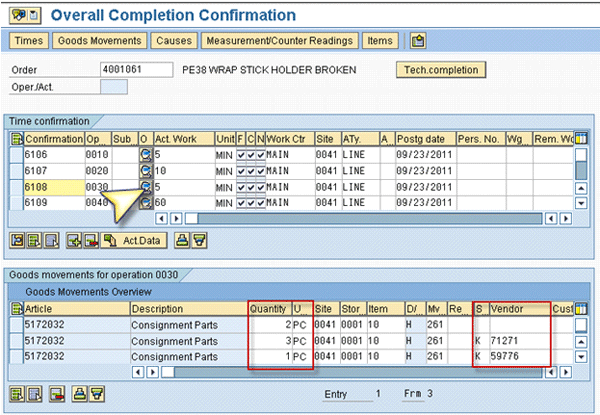This screenshot has height=415, width=600.
Task: Toggle F checkbox in row 6107
Action: click(241, 171)
